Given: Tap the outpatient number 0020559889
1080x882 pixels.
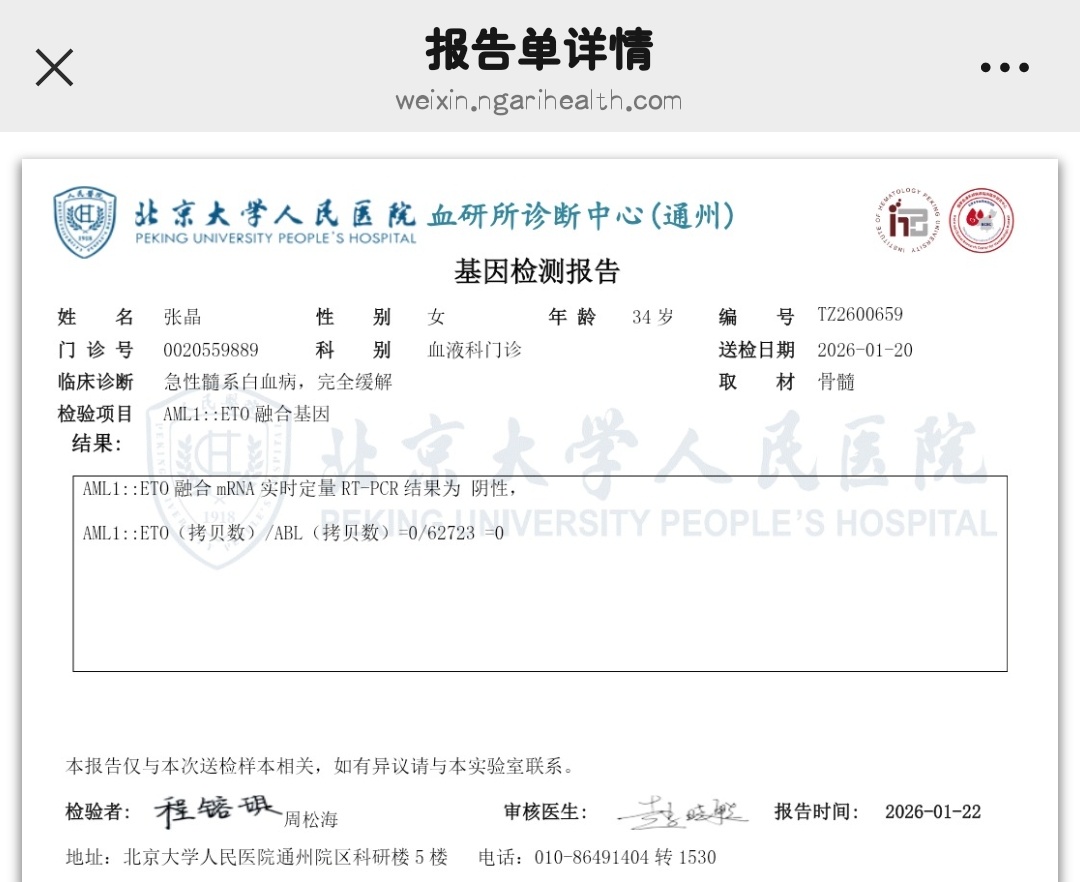Looking at the screenshot, I should (x=211, y=350).
